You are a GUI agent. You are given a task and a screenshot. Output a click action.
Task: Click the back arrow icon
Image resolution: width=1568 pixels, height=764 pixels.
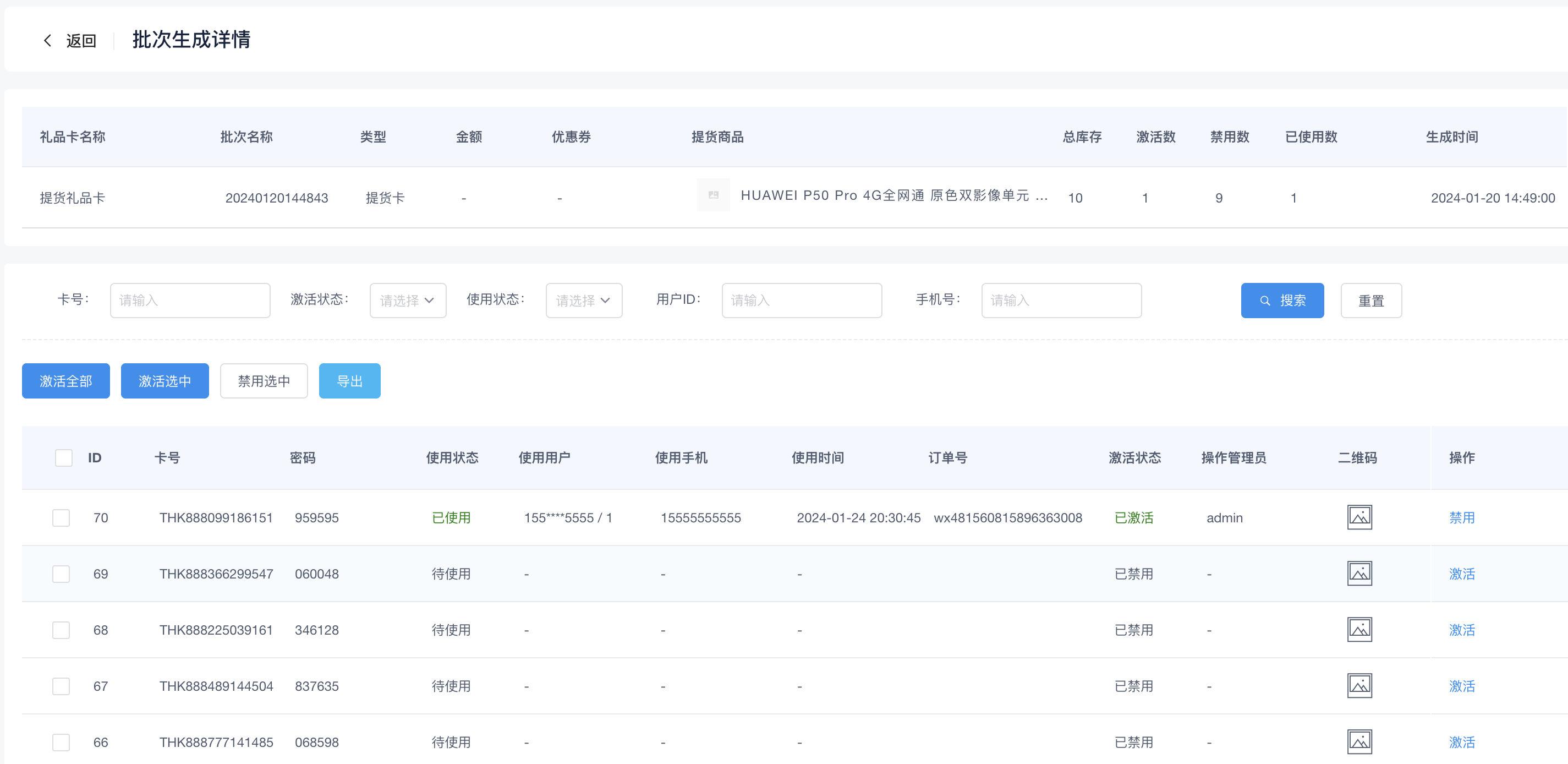coord(47,41)
